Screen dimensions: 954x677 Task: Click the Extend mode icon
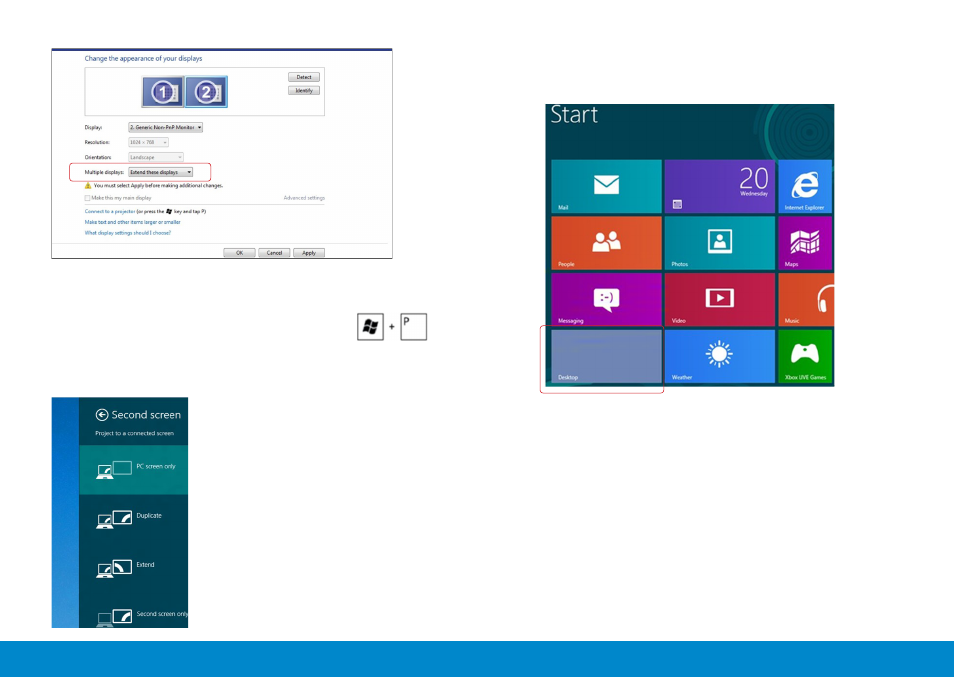pos(114,568)
